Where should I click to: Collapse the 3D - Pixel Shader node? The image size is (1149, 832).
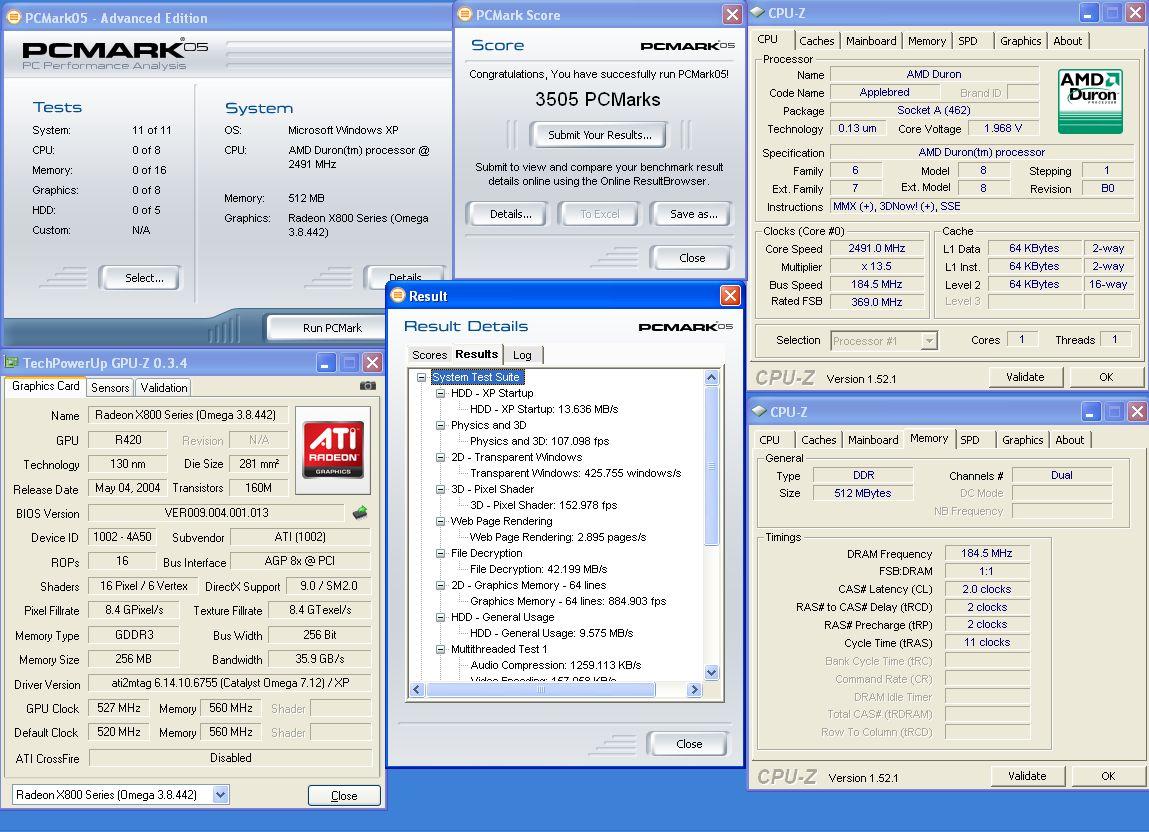click(x=440, y=489)
